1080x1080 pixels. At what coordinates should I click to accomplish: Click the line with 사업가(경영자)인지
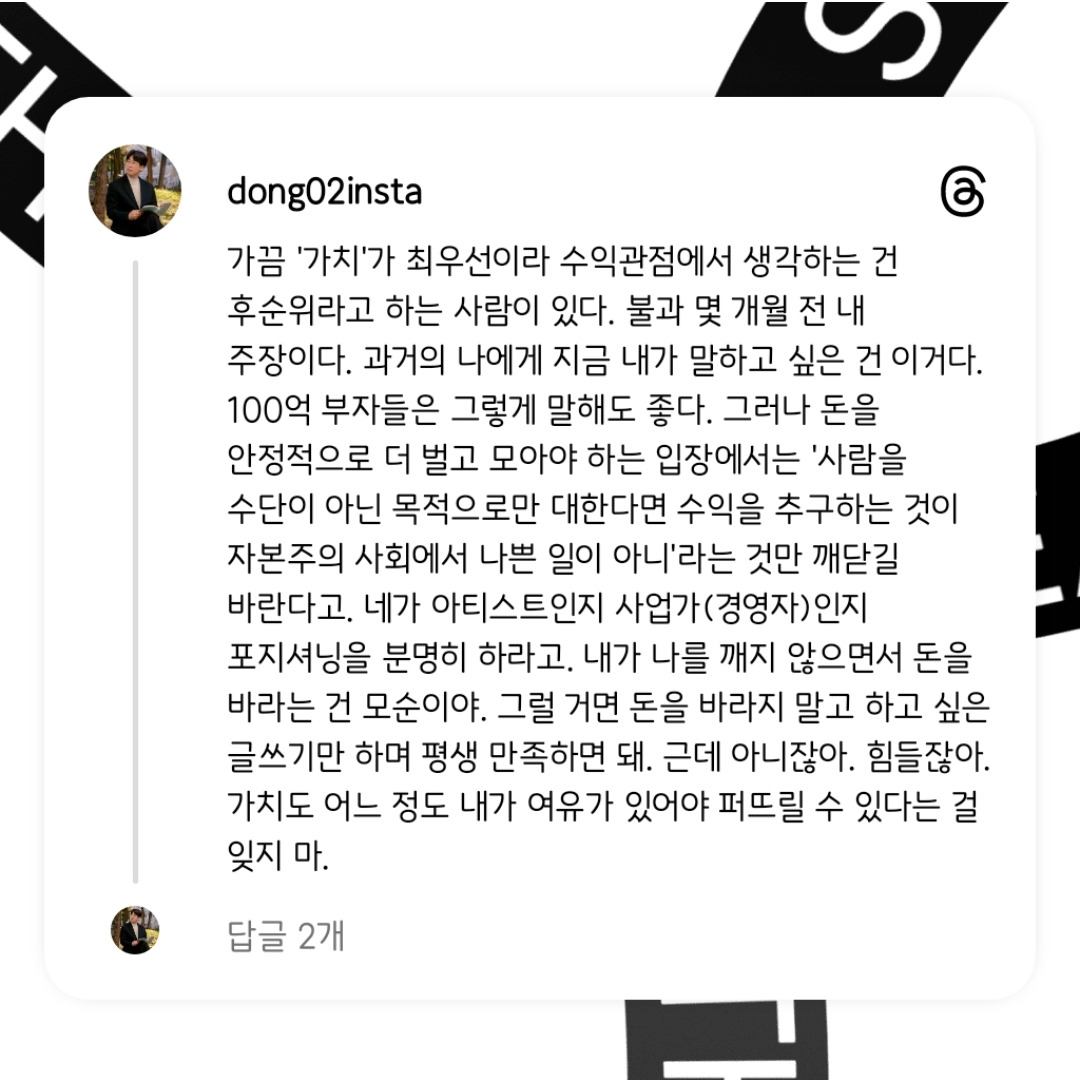tap(548, 608)
